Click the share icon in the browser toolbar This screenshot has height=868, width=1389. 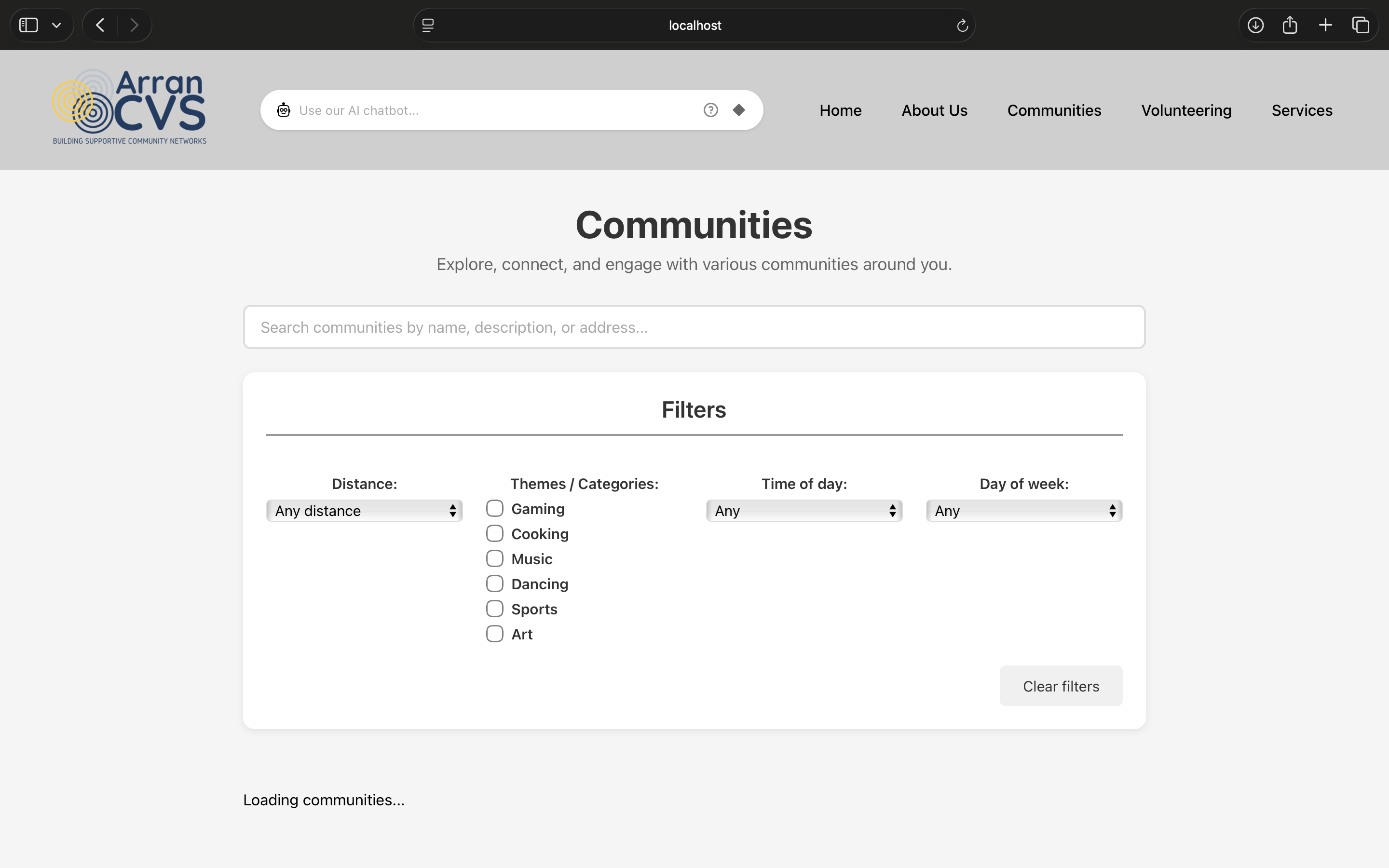(1290, 25)
